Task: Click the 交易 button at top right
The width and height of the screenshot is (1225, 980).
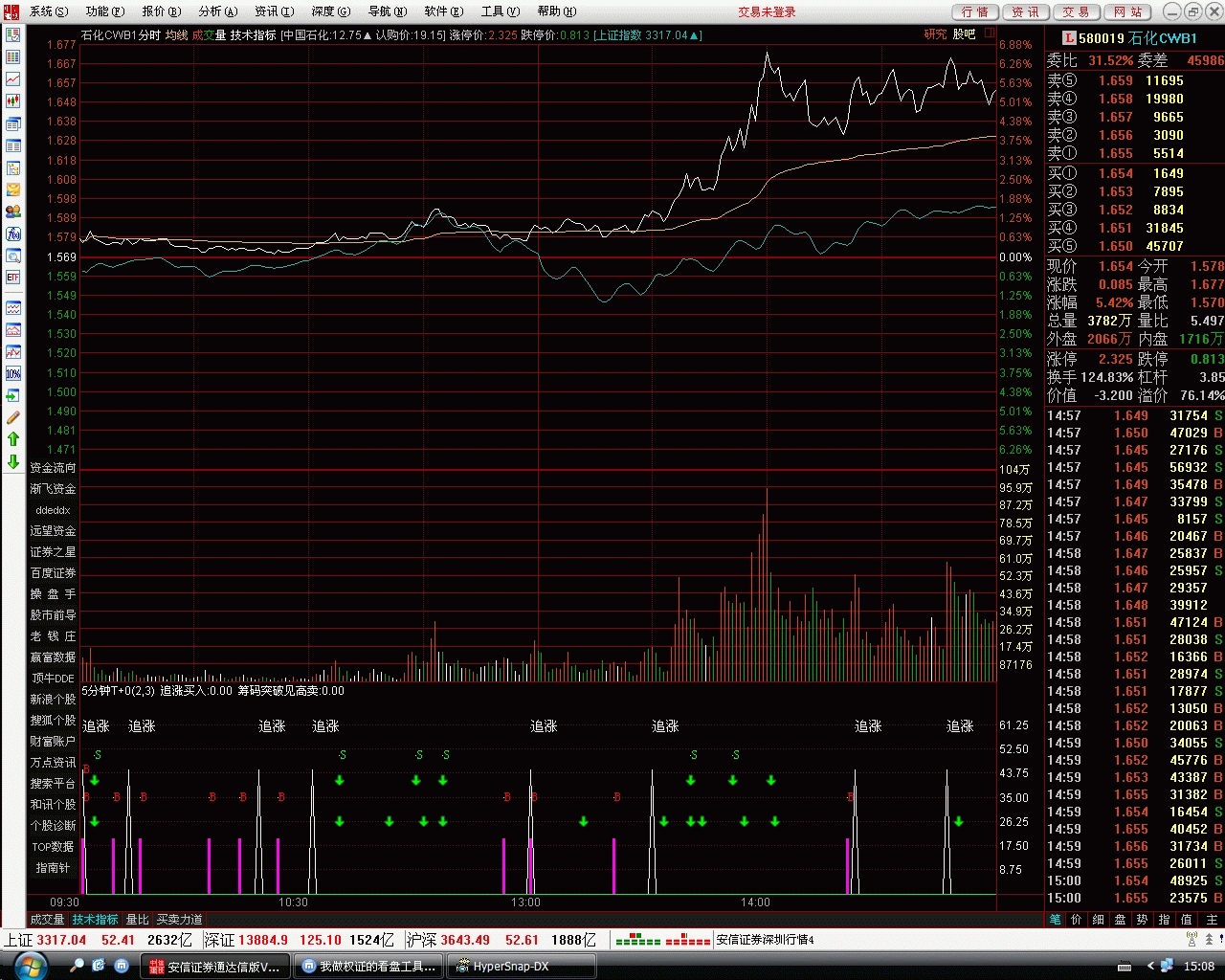Action: tap(1077, 11)
